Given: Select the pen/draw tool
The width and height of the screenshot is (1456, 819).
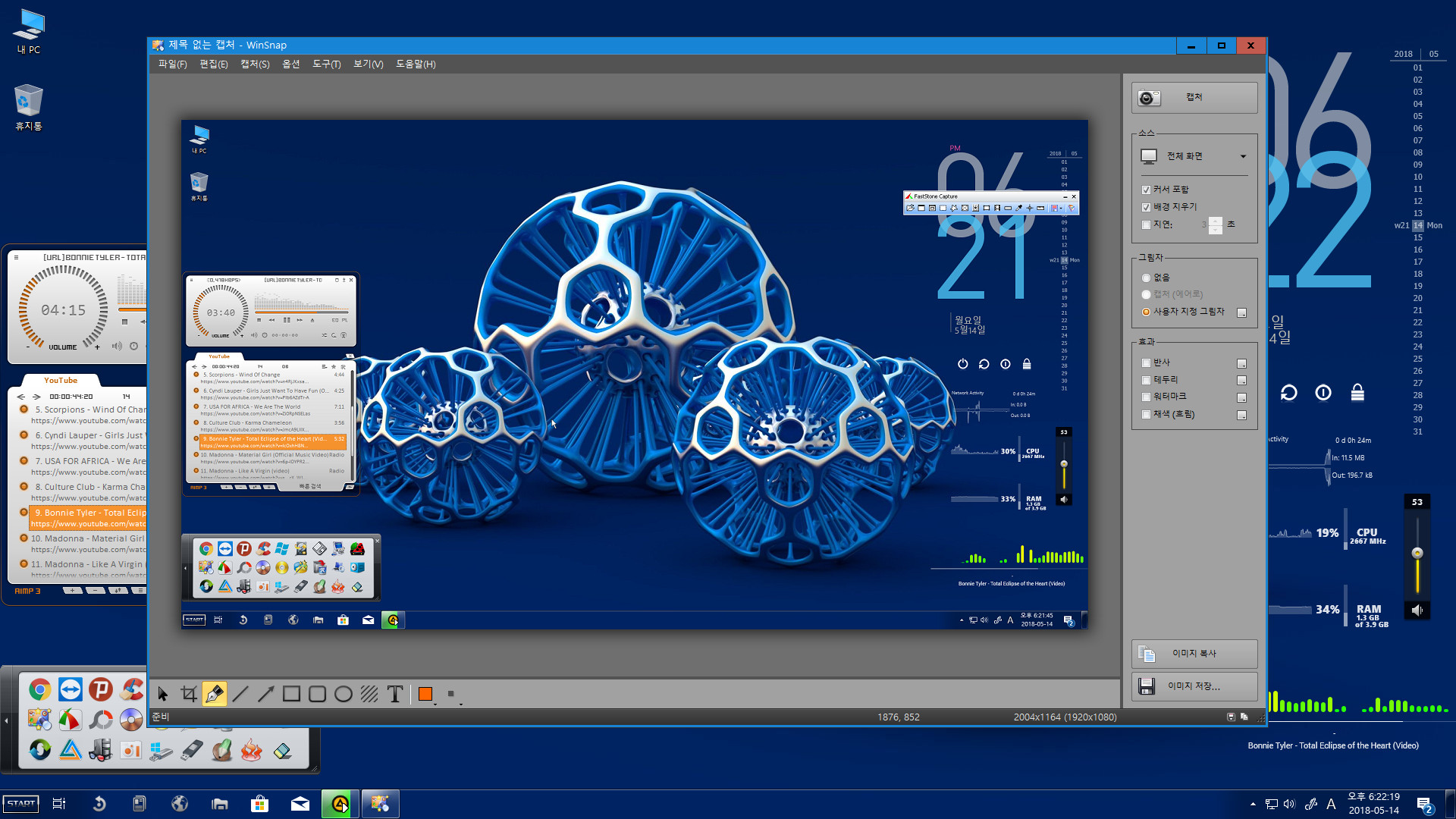Looking at the screenshot, I should point(215,693).
